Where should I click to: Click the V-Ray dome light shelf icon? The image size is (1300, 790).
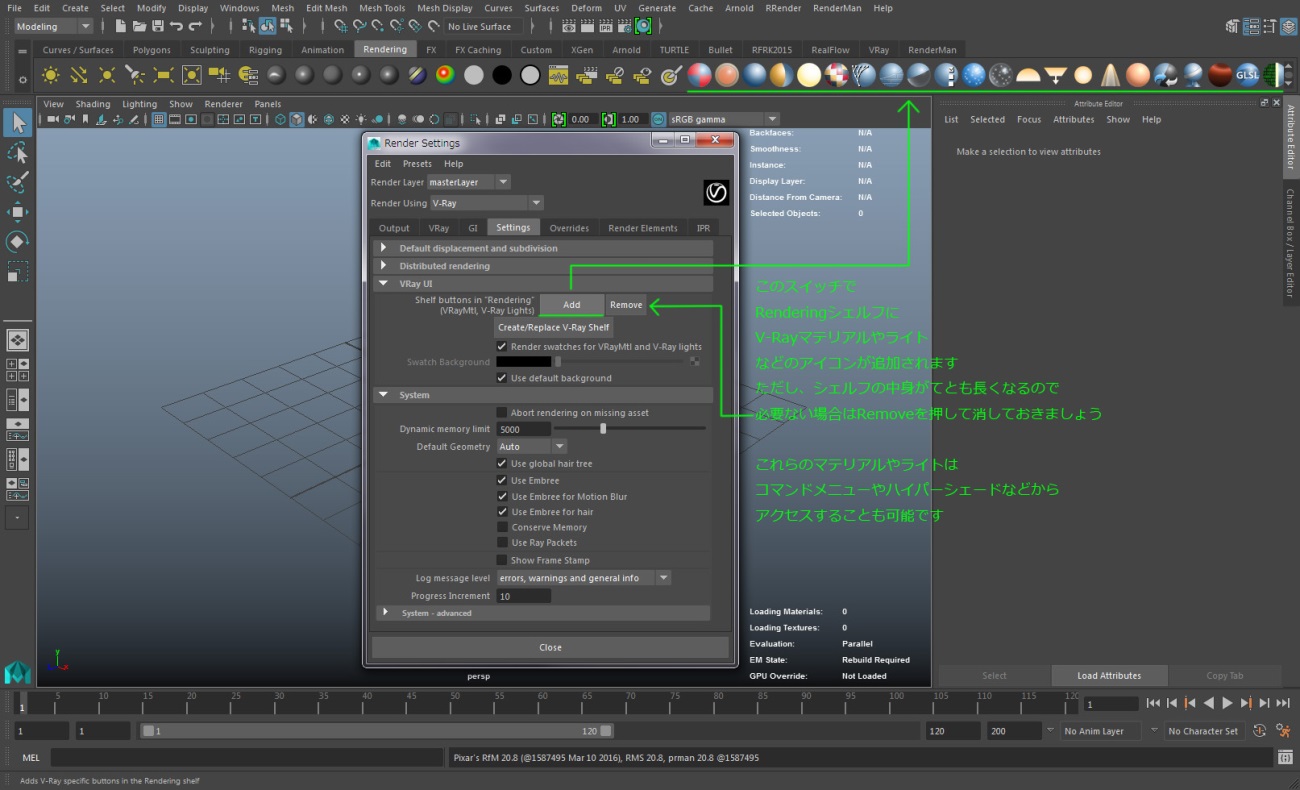pos(1028,75)
